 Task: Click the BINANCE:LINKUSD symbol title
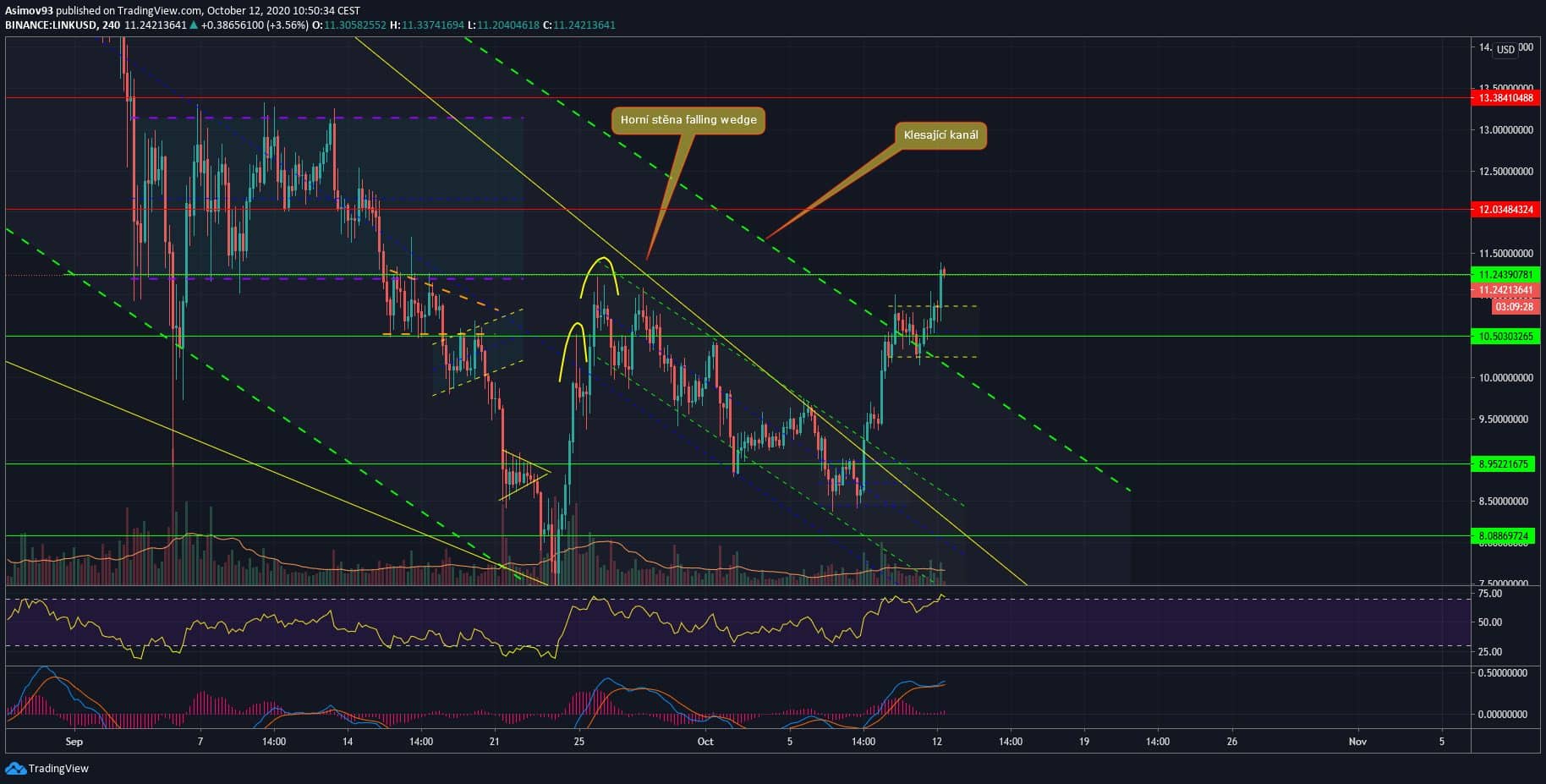tap(50, 25)
